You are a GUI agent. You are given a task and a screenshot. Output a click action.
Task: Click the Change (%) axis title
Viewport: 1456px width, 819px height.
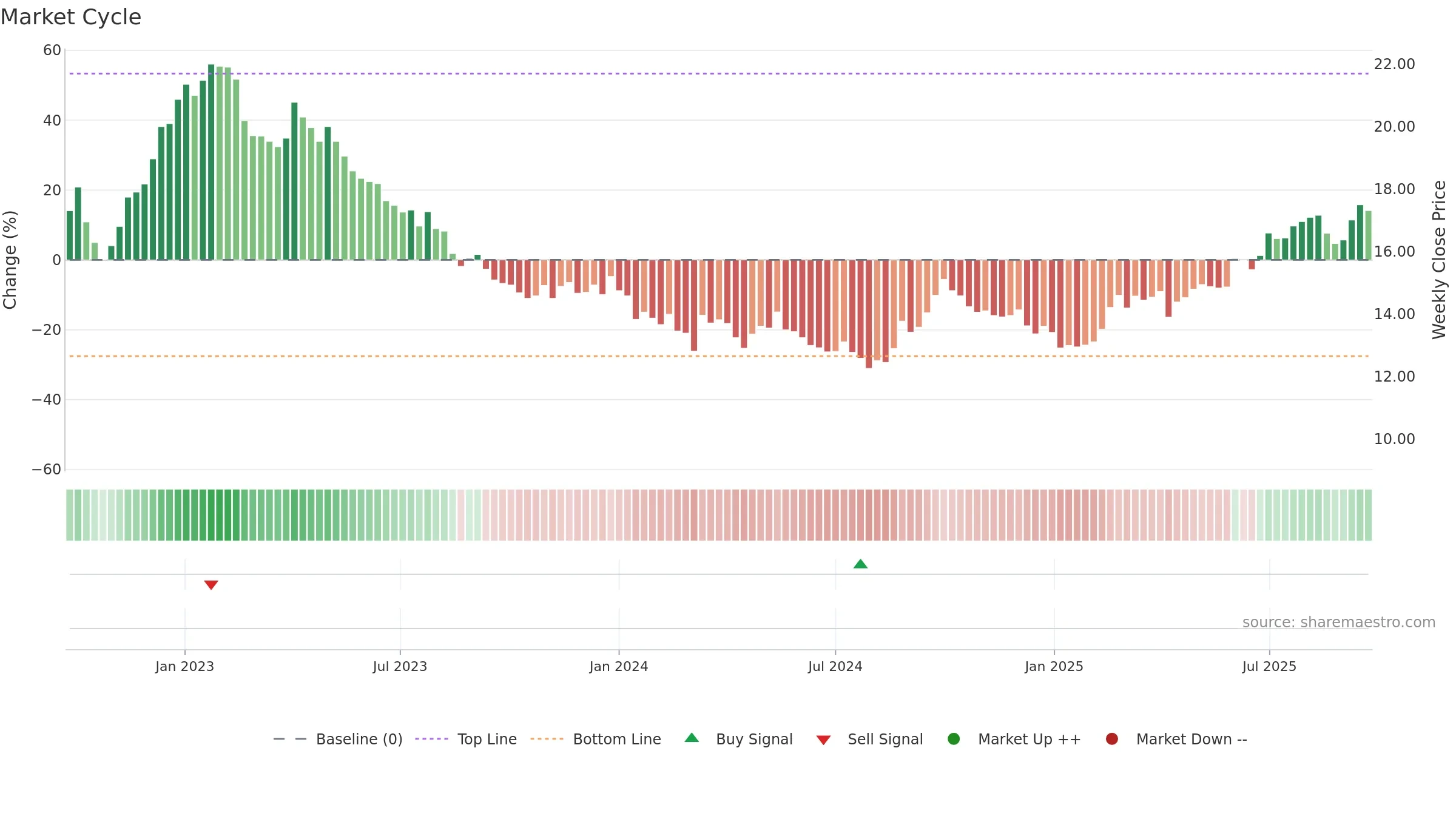(10, 260)
